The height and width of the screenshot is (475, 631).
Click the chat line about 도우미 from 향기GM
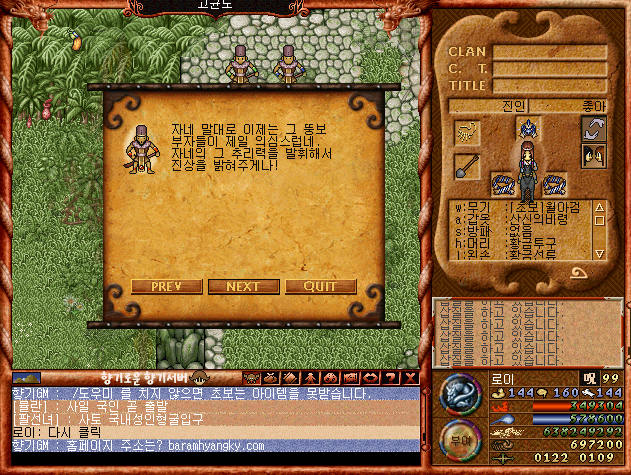click(216, 393)
